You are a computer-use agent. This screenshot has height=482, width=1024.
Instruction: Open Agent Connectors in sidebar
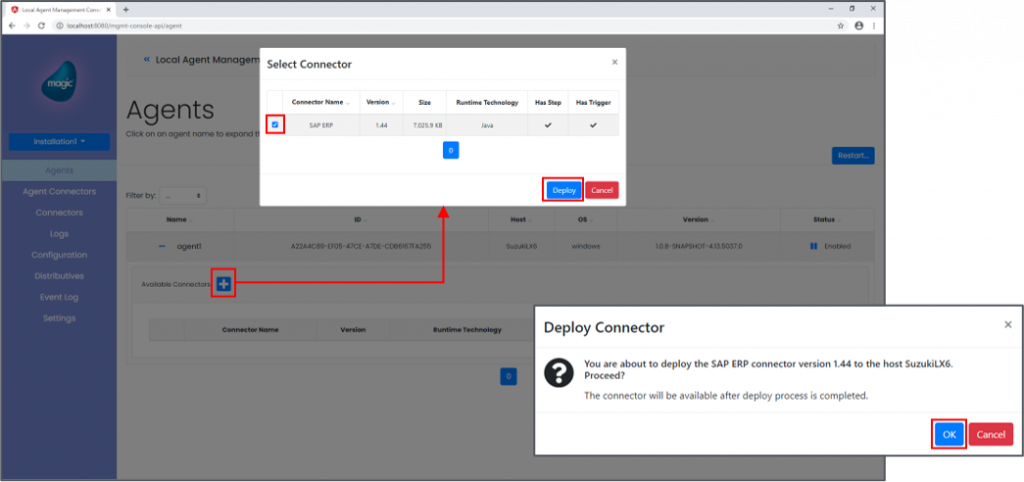(x=59, y=191)
